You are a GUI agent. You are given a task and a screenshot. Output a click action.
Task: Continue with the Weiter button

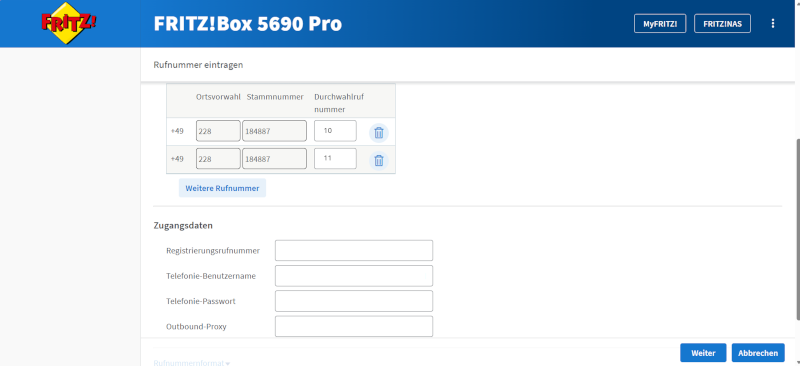point(703,353)
